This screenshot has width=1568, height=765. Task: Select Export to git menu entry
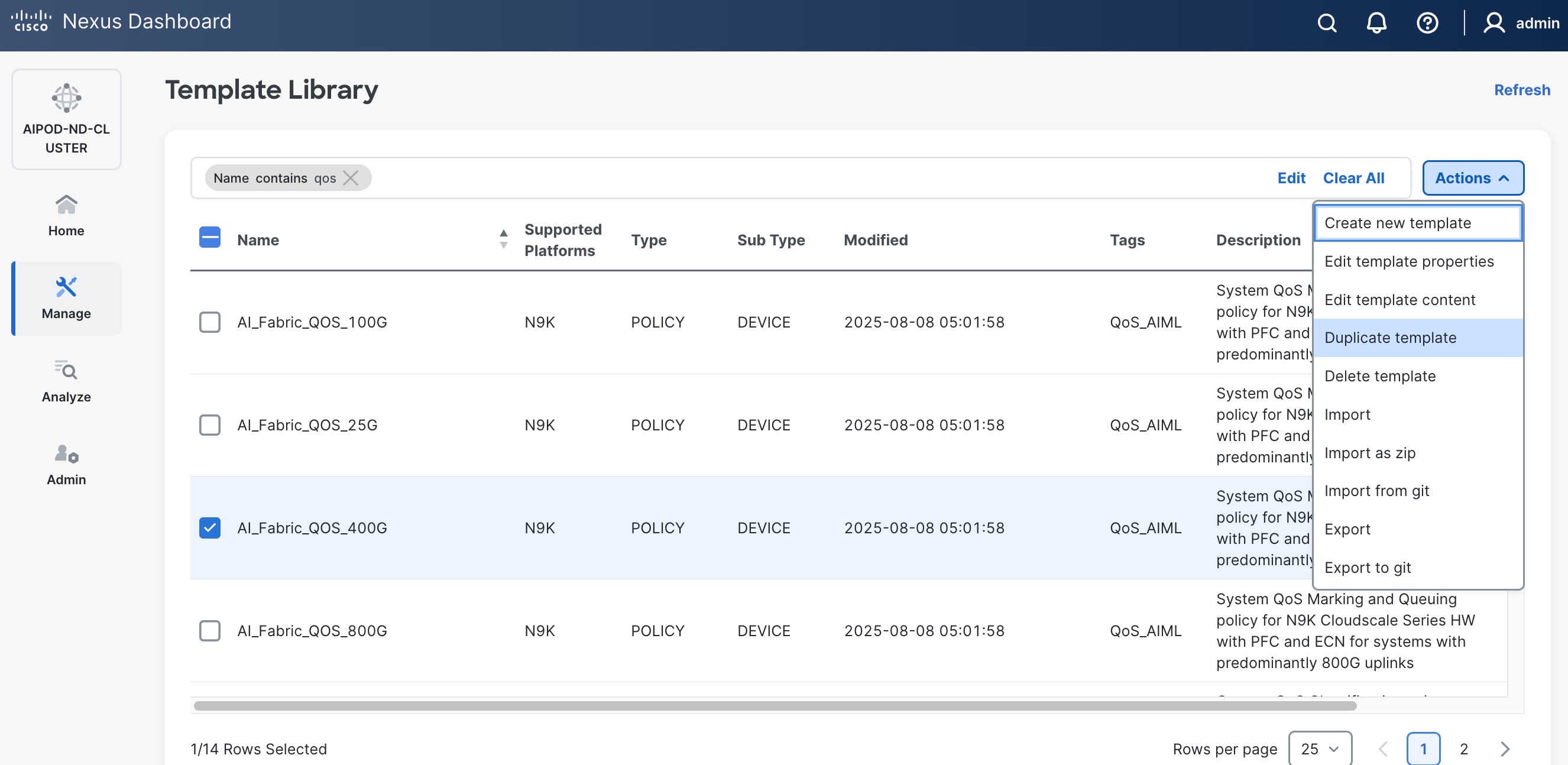tap(1367, 567)
